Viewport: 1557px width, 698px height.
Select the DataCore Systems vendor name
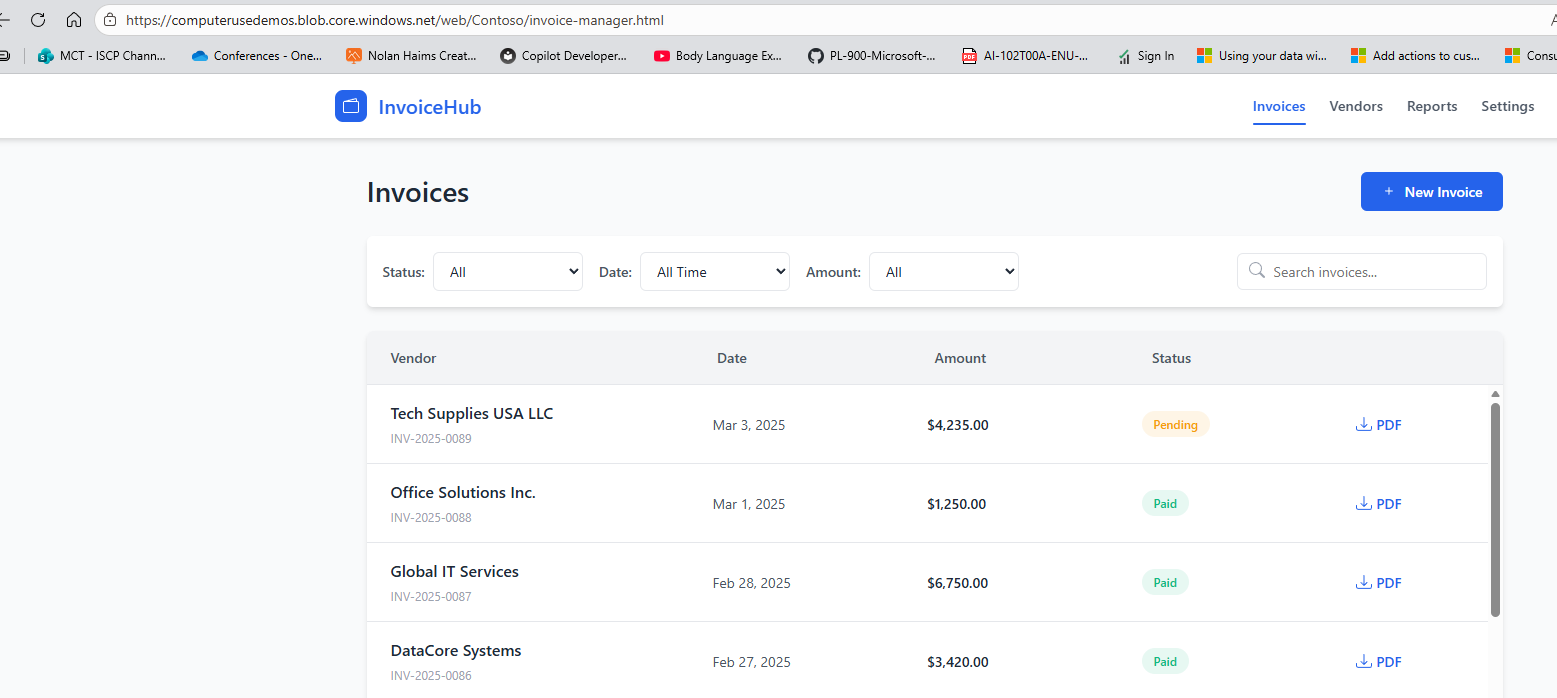click(456, 651)
